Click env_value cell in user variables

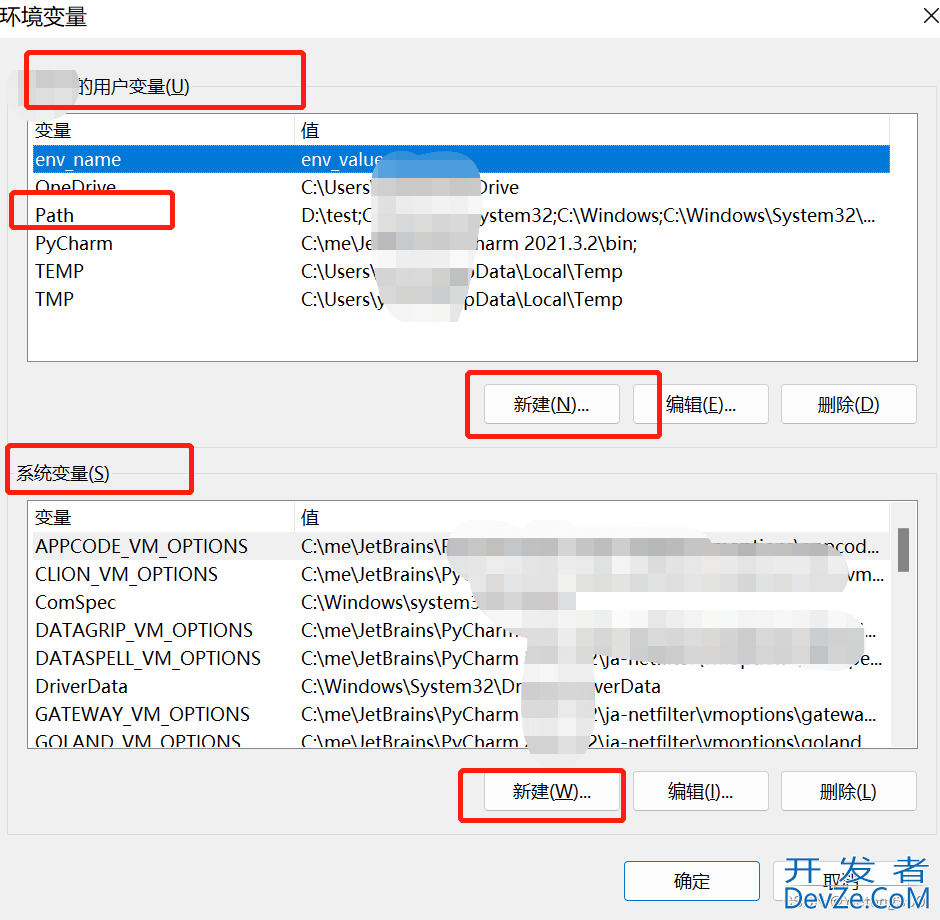point(341,159)
